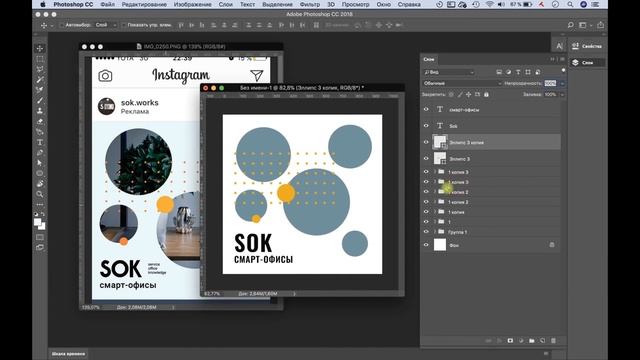Screen dimensions: 640x360
Task: Open the search icon in options bar
Action: click(571, 25)
